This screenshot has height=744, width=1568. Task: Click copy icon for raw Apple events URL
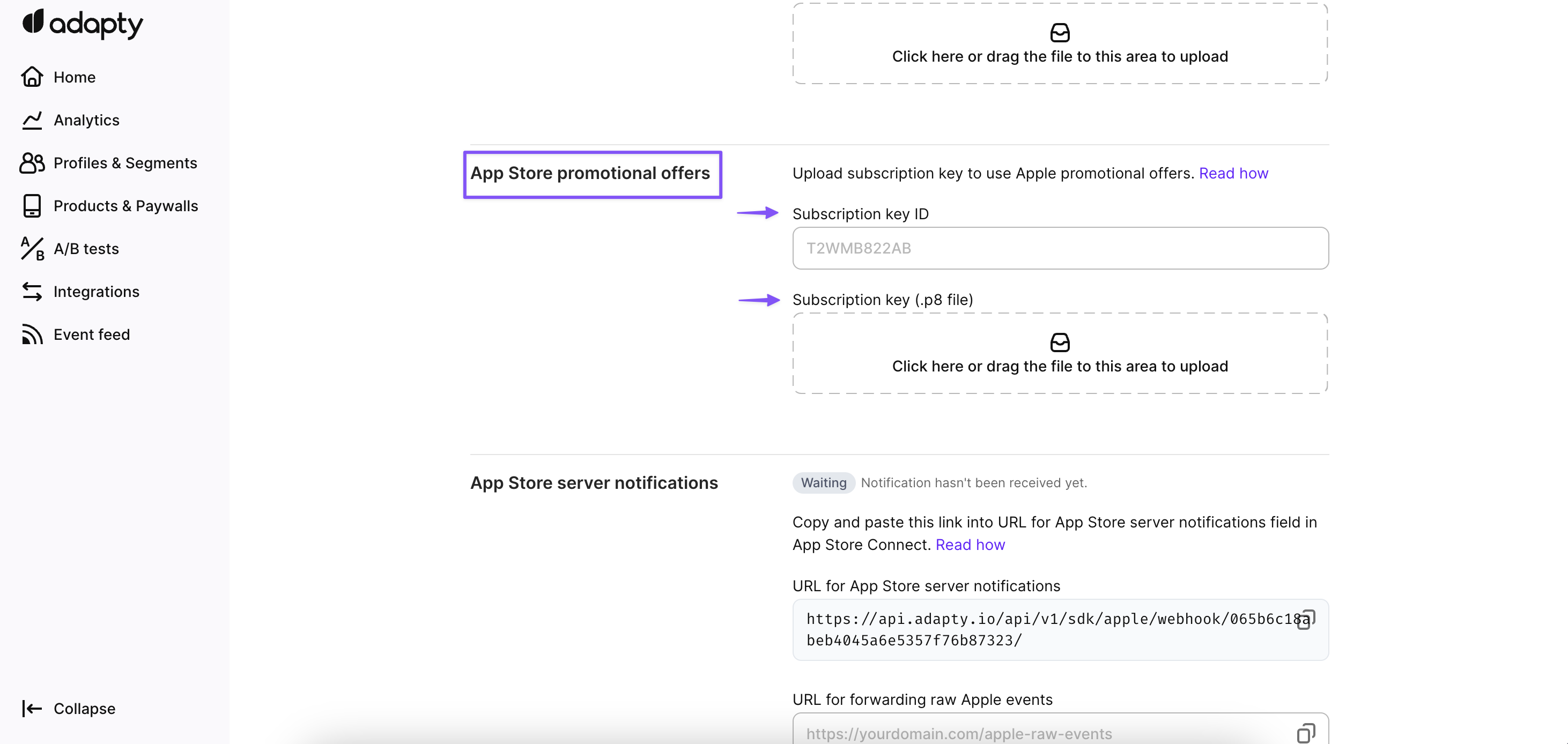pos(1306,732)
